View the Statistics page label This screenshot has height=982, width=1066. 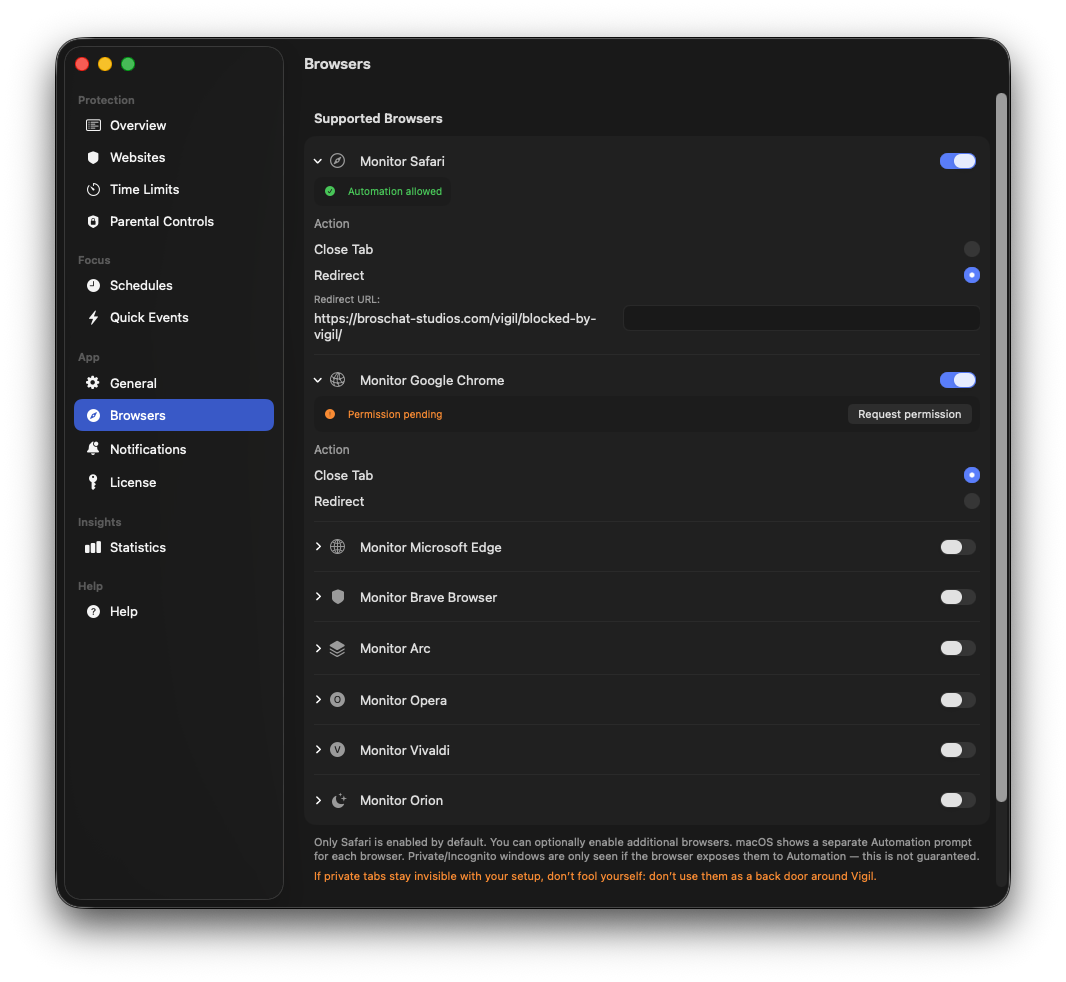138,547
